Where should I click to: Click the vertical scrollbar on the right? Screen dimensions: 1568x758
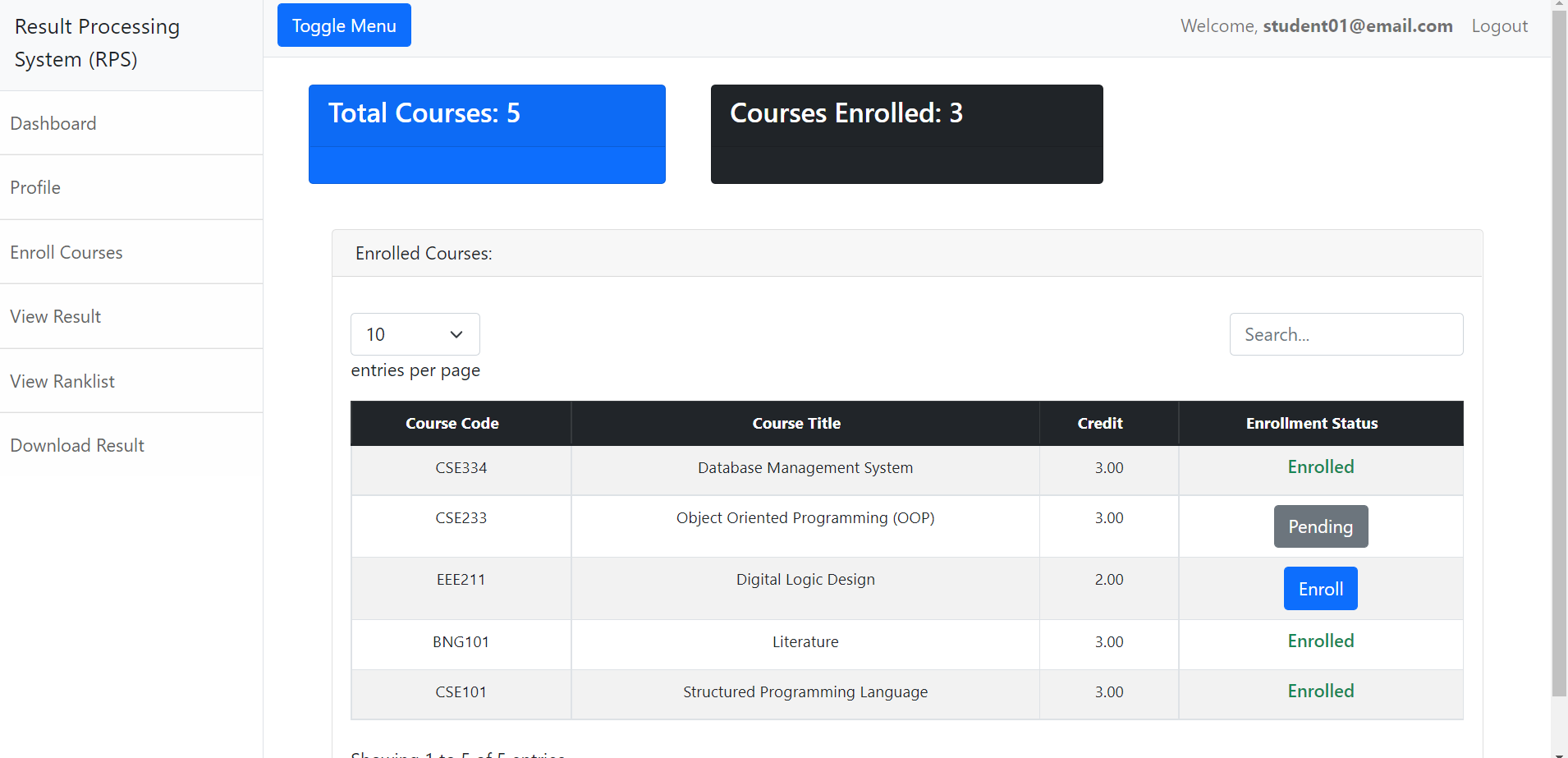tap(1560, 378)
